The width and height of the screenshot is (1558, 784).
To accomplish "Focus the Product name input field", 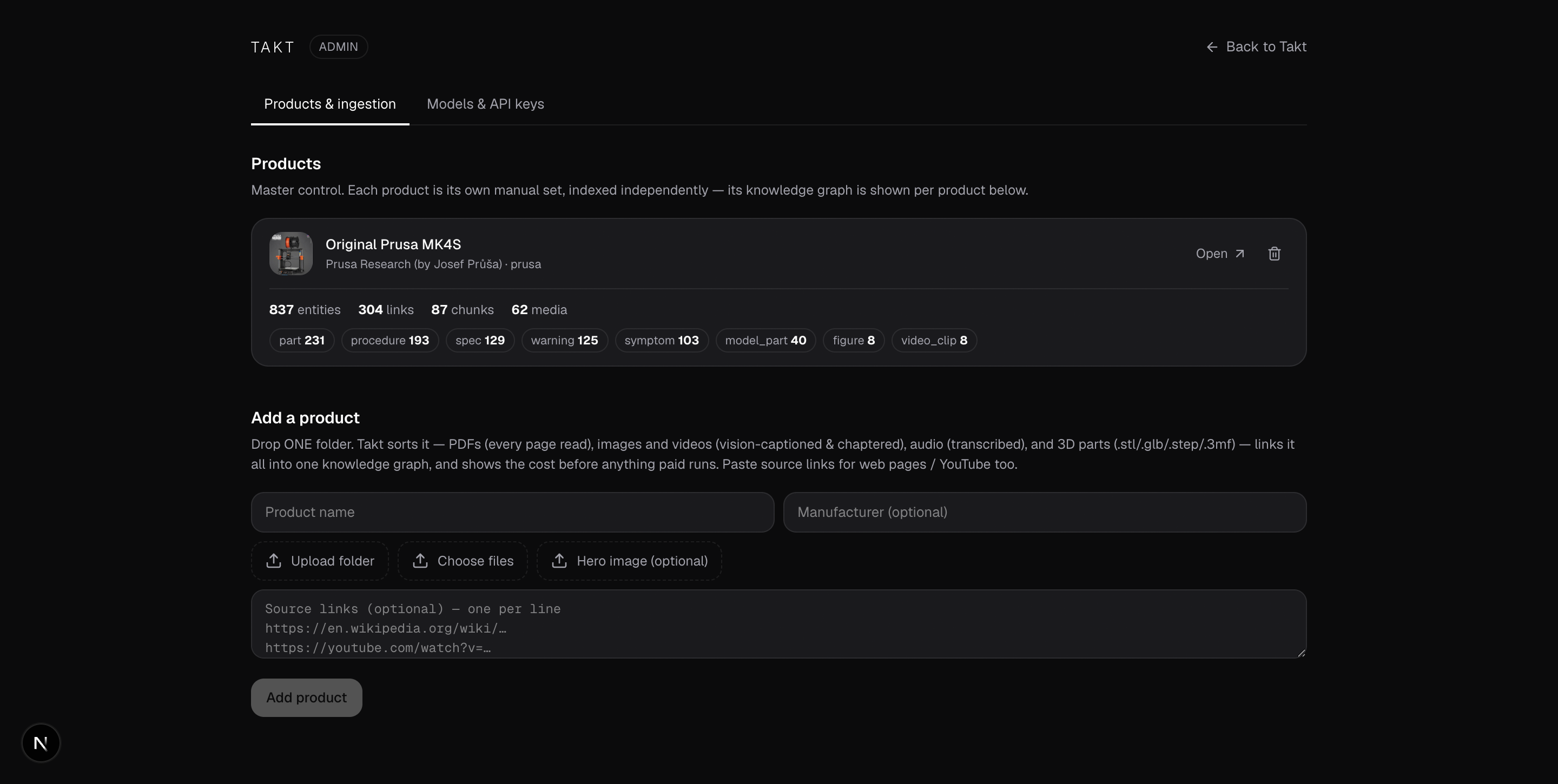I will click(x=512, y=512).
